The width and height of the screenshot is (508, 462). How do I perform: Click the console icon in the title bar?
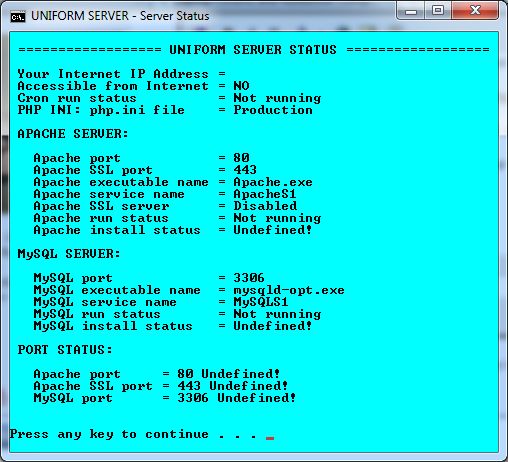[18, 16]
